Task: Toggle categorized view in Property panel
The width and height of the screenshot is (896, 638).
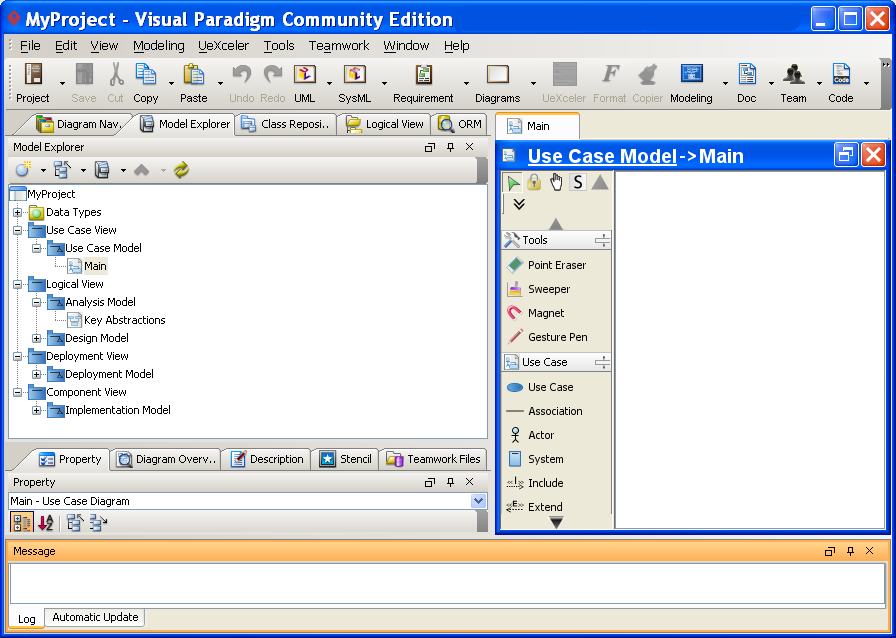Action: pyautogui.click(x=22, y=523)
